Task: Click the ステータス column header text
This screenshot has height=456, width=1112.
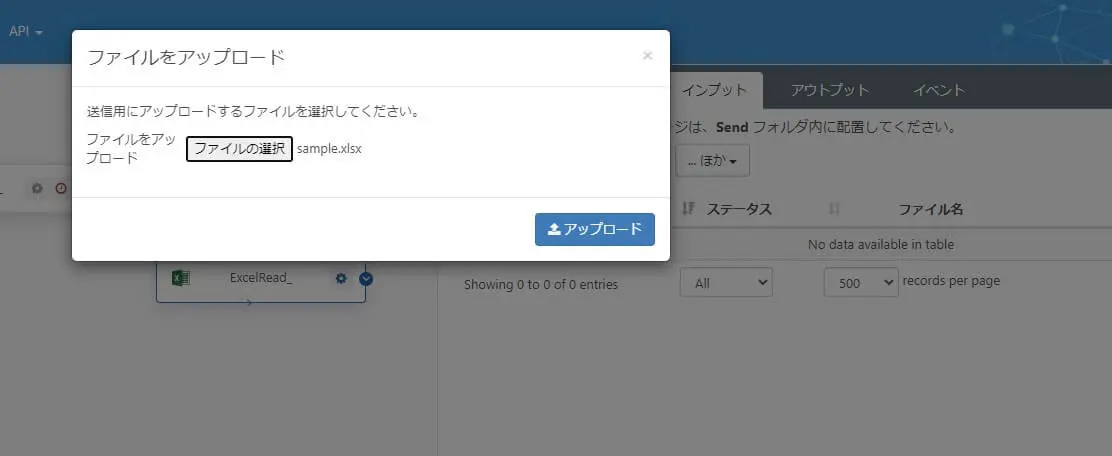Action: (x=738, y=209)
